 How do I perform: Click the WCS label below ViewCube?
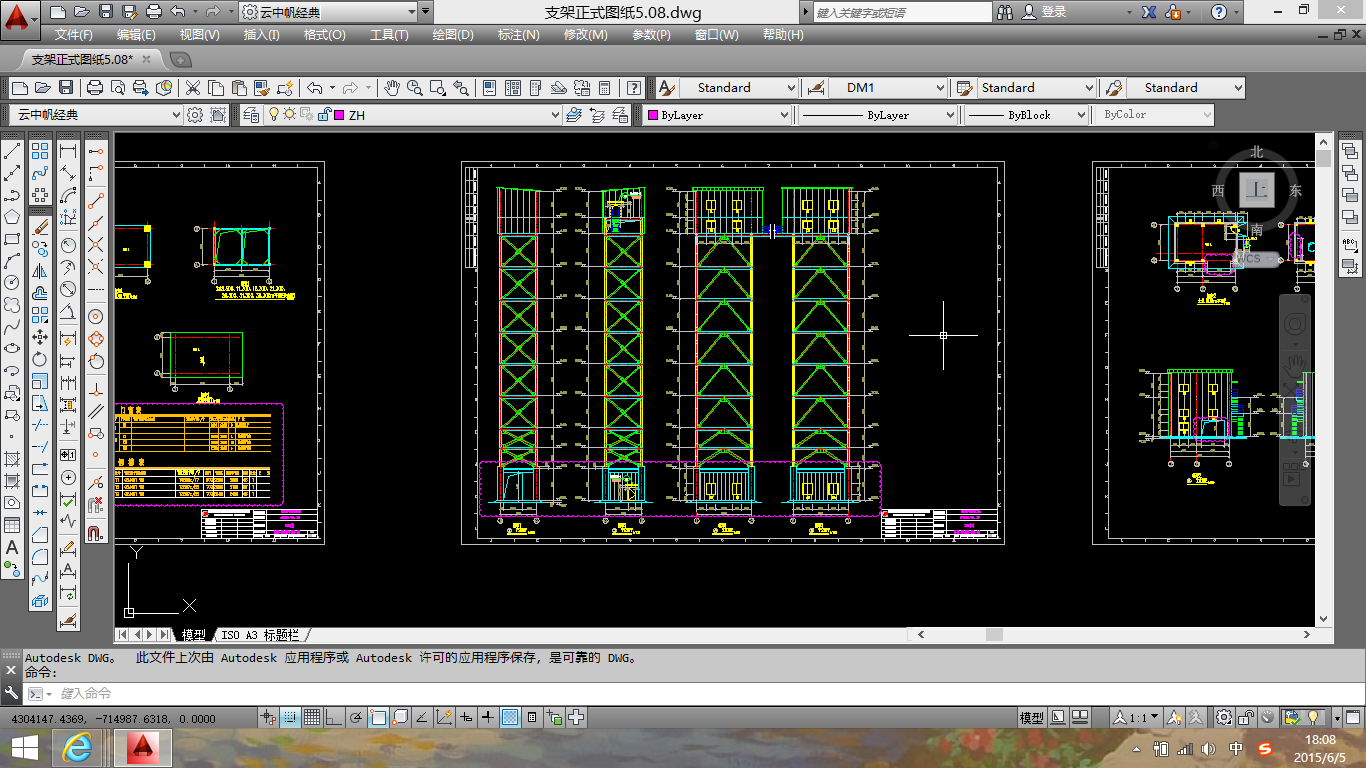tap(1249, 258)
